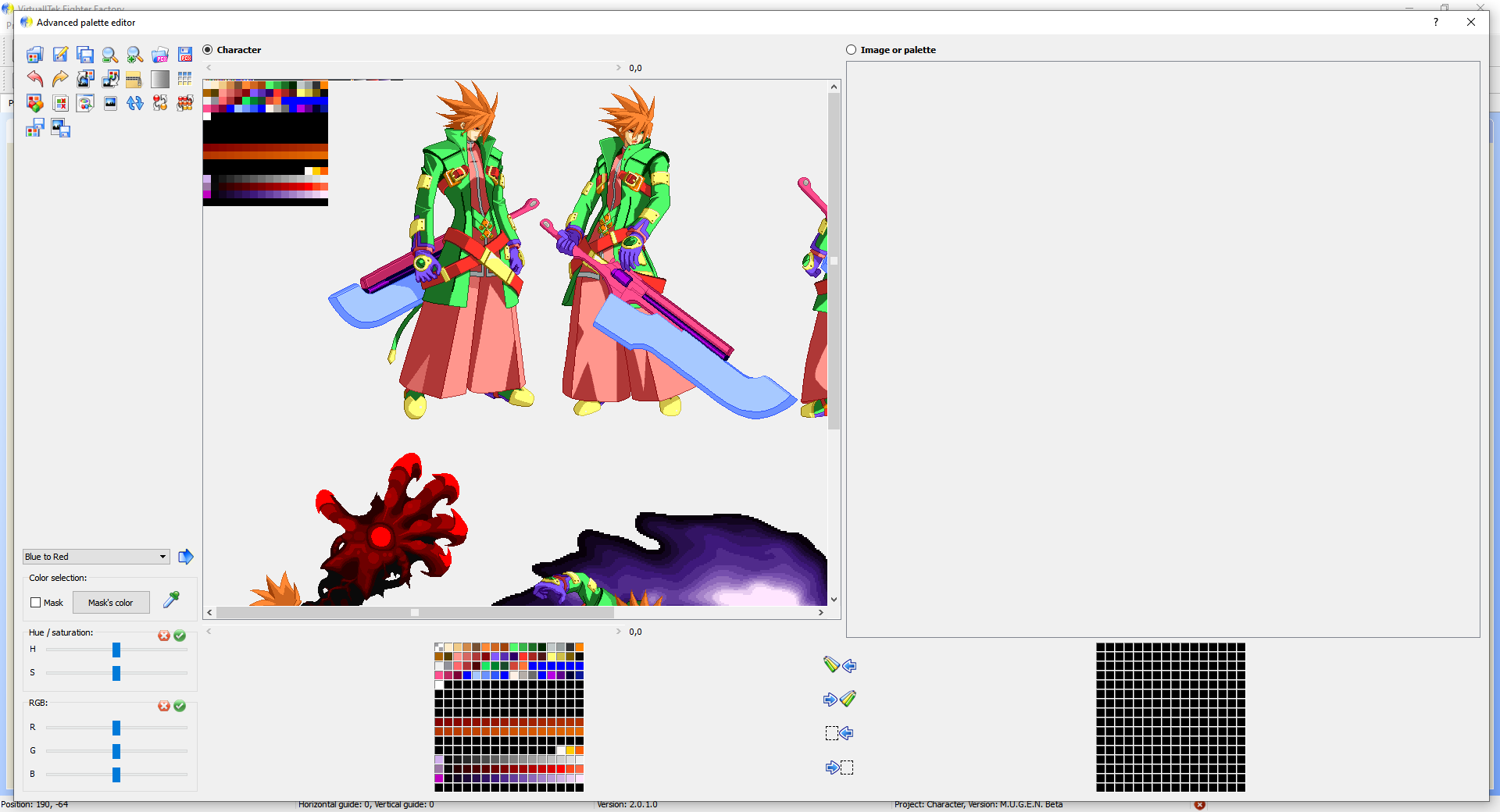1500x812 pixels.
Task: Confirm the Hue / saturation adjustment
Action: coord(180,636)
